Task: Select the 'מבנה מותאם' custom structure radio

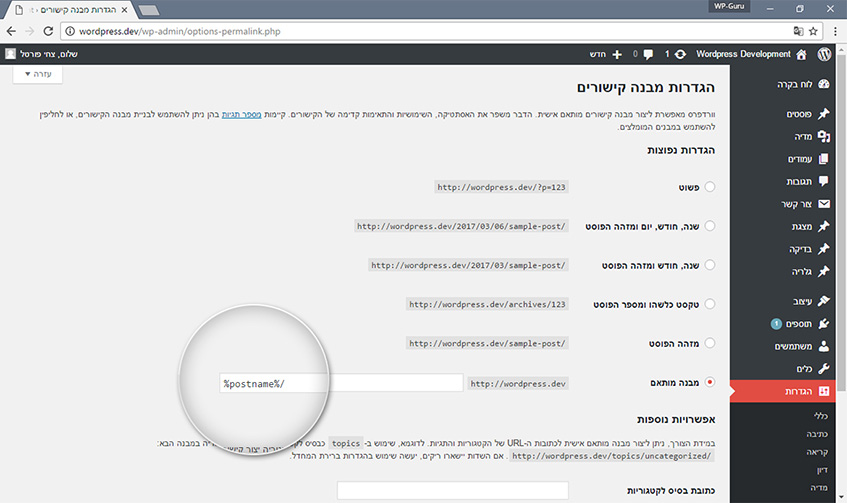Action: click(x=710, y=382)
